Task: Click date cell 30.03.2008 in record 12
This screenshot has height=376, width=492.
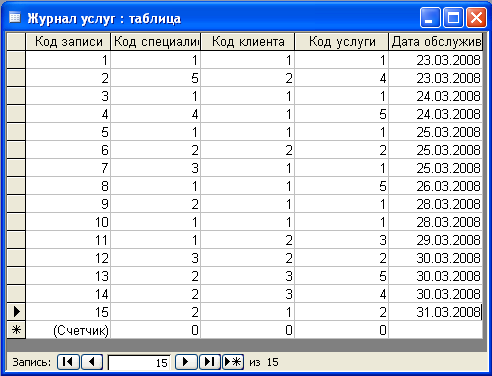Action: 436,258
